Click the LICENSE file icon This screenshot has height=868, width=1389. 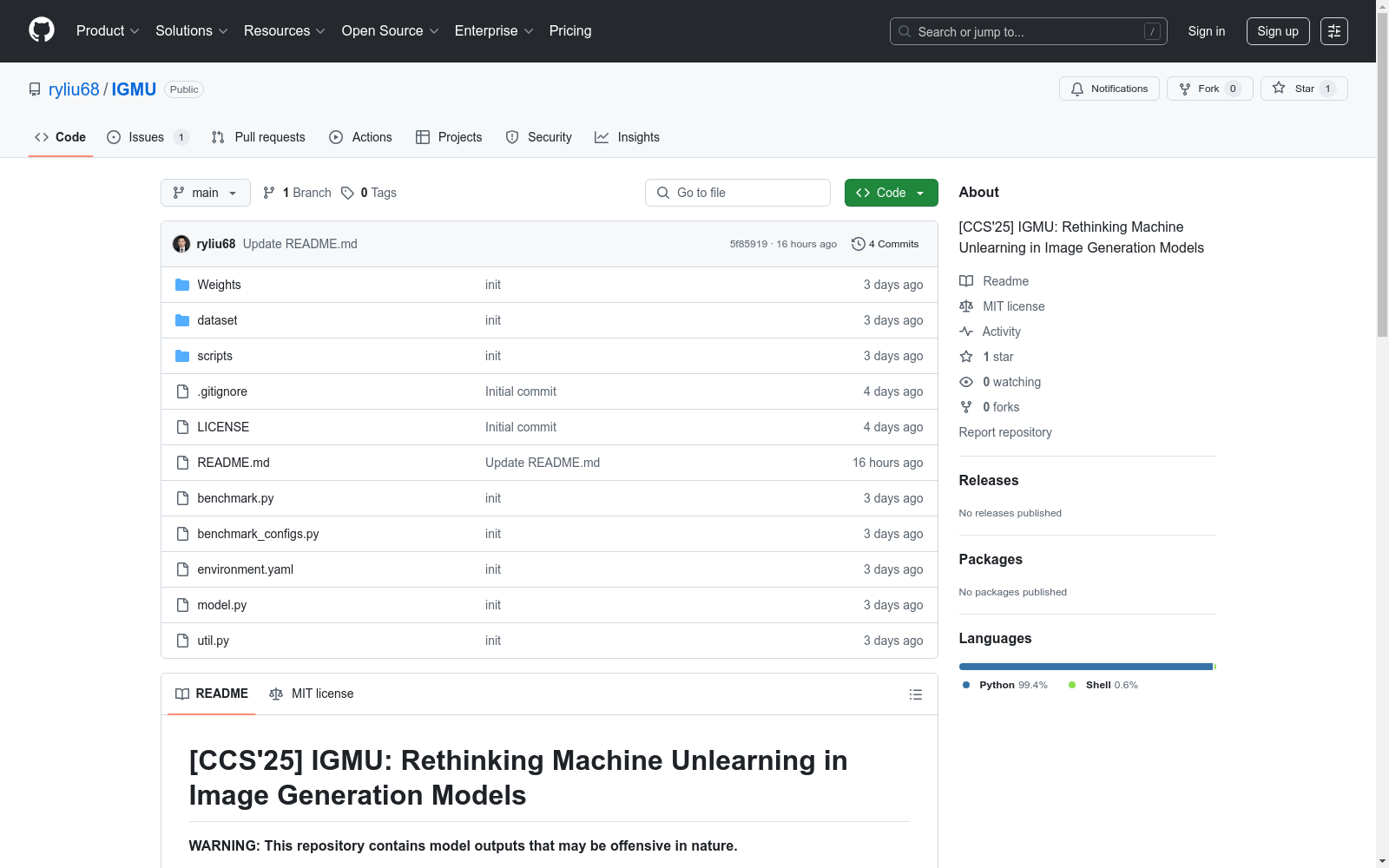click(x=182, y=427)
